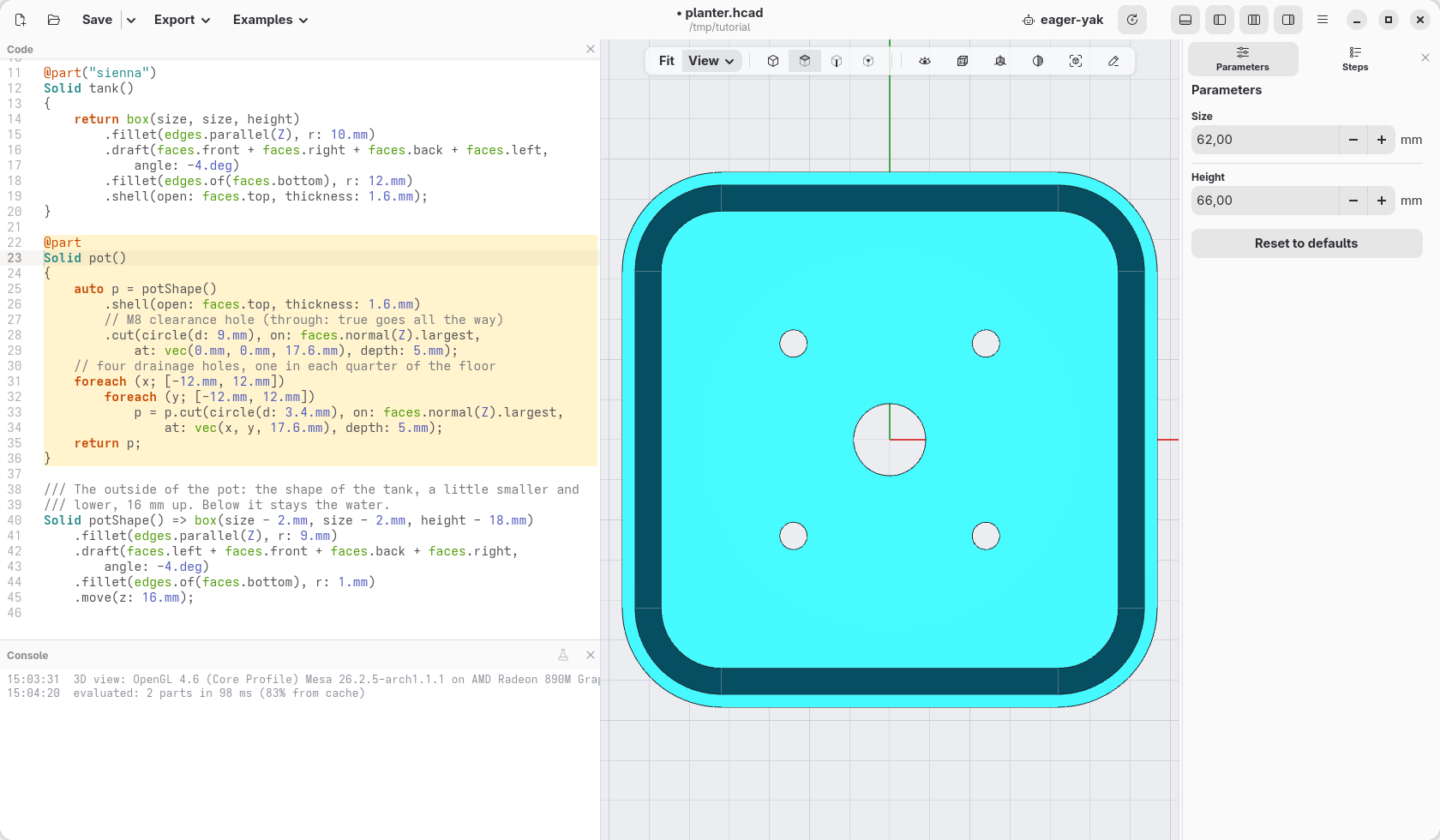1440x840 pixels.
Task: Switch to the Parameters tab
Action: [x=1243, y=59]
